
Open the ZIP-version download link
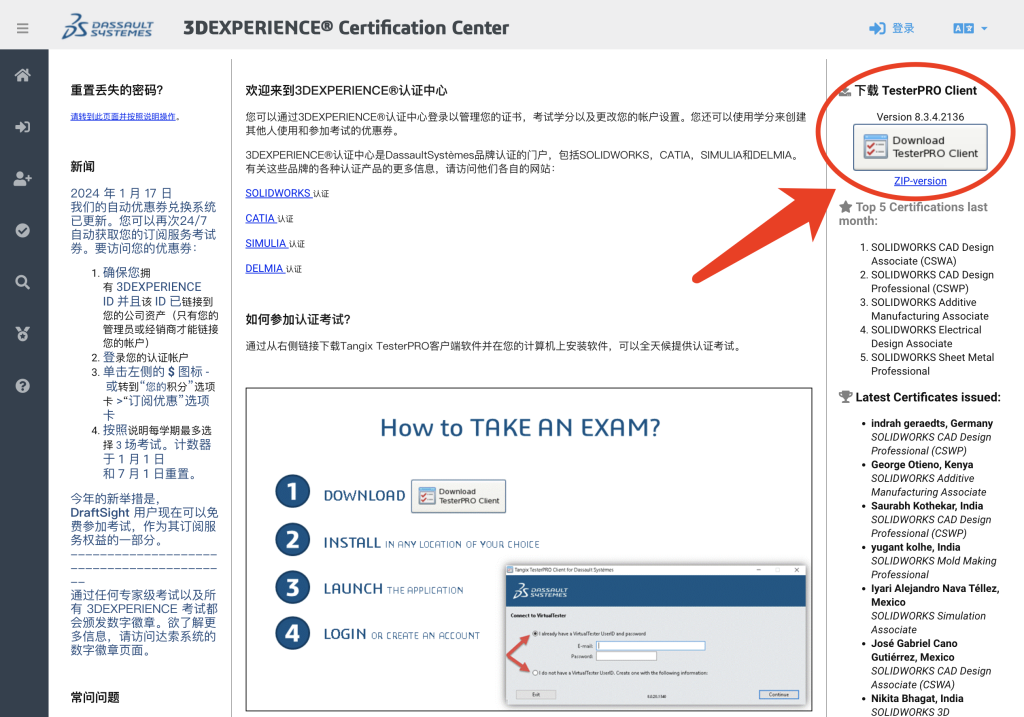(920, 181)
